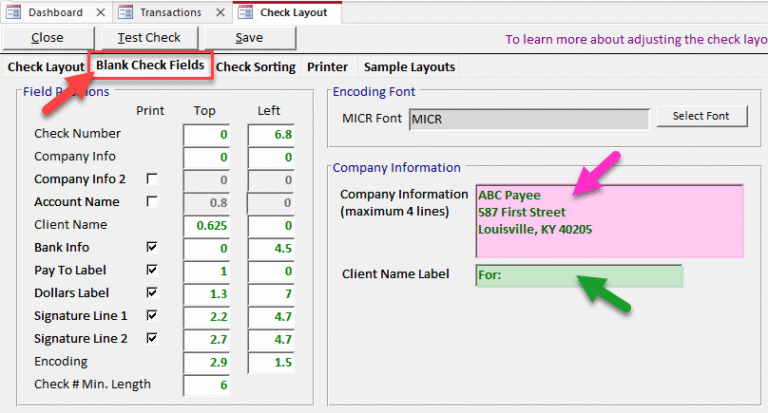This screenshot has width=768, height=413.
Task: Open the Sample Layouts tab
Action: [x=409, y=67]
